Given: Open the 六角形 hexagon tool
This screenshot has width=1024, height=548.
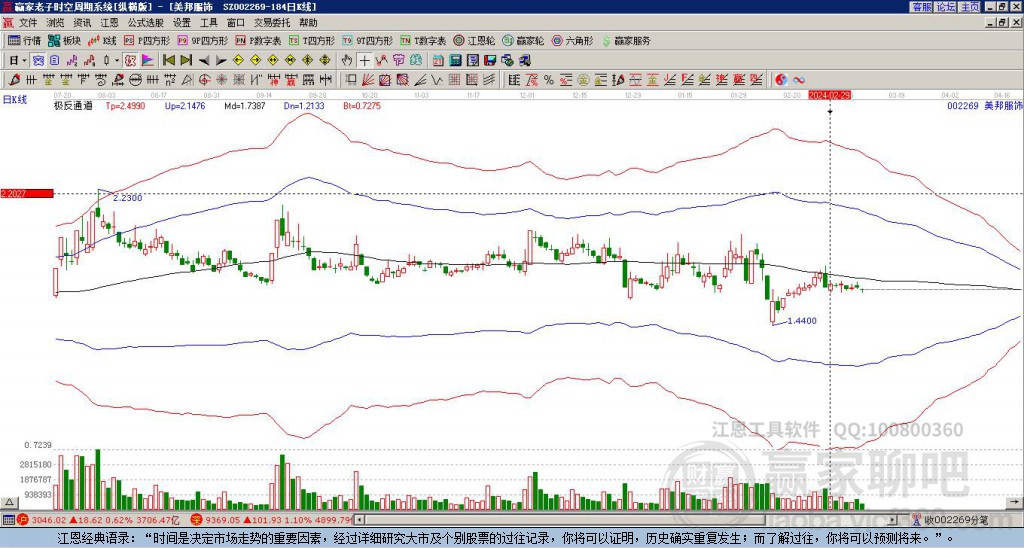Looking at the screenshot, I should click(572, 40).
